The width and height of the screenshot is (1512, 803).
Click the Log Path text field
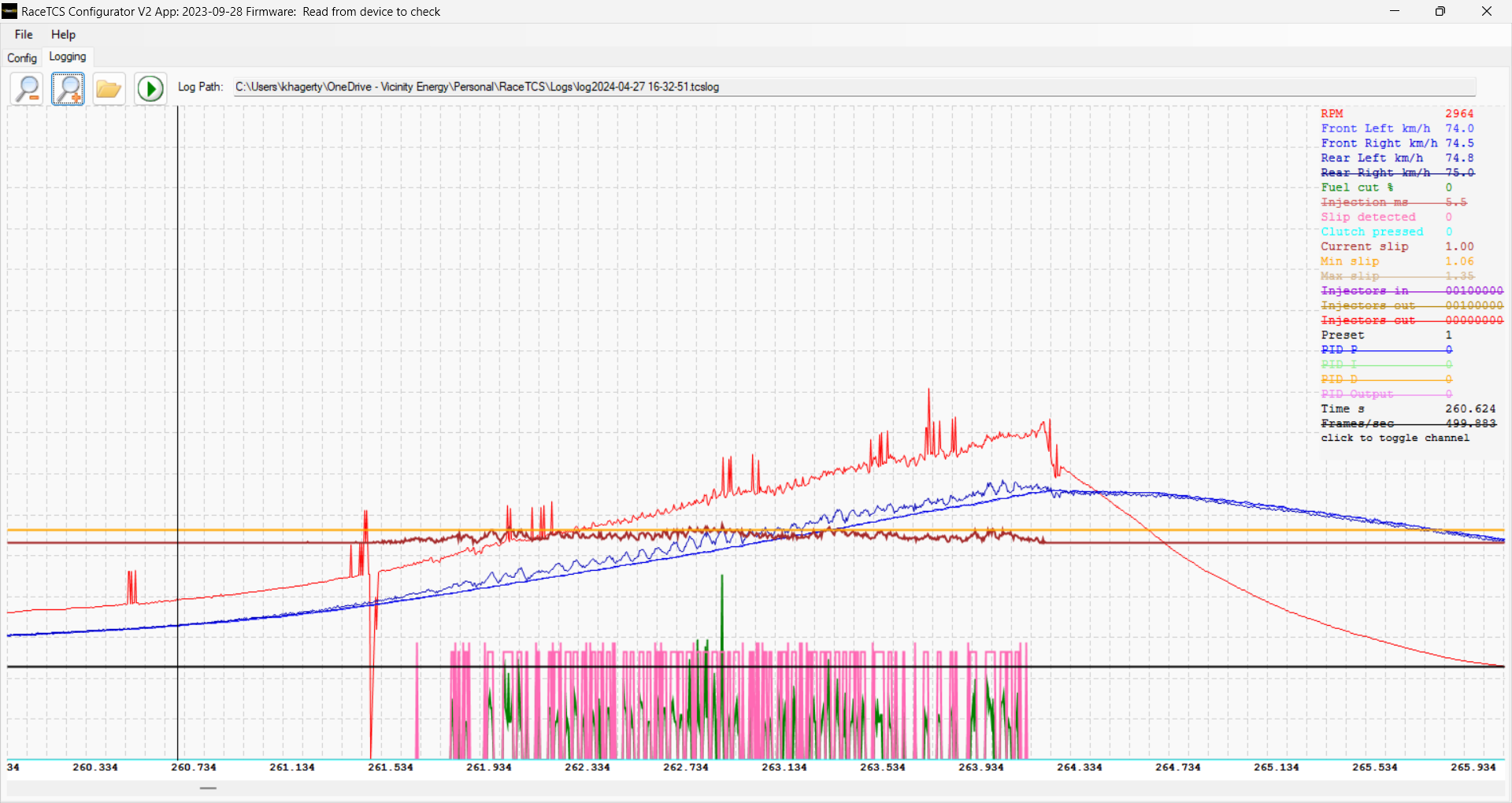pos(854,87)
